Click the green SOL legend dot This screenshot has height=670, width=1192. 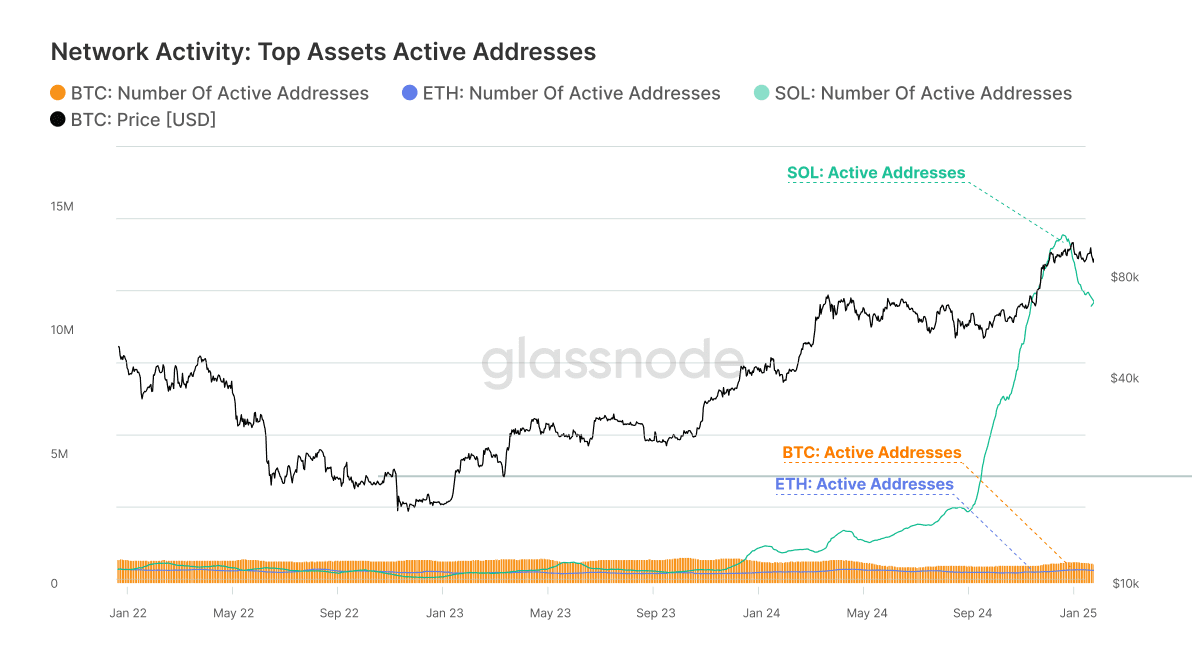click(761, 93)
